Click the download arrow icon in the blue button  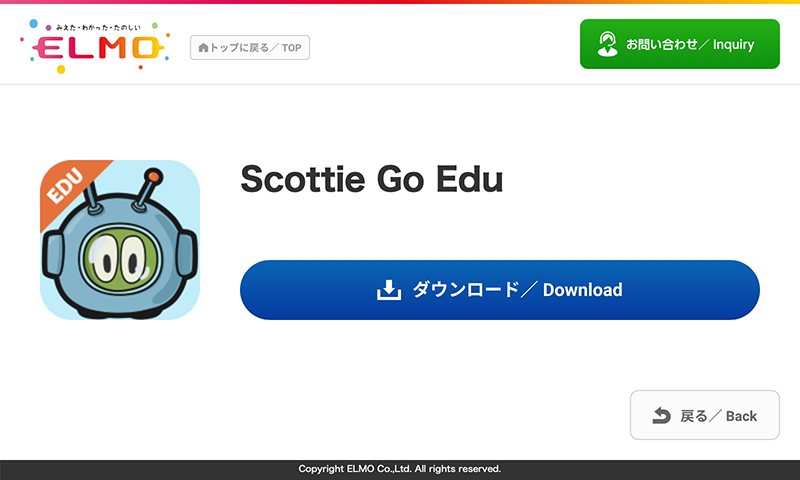388,290
